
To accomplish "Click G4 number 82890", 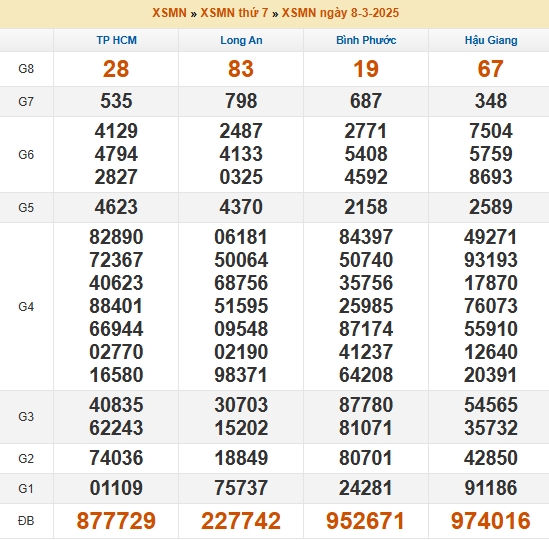I will click(x=116, y=237).
